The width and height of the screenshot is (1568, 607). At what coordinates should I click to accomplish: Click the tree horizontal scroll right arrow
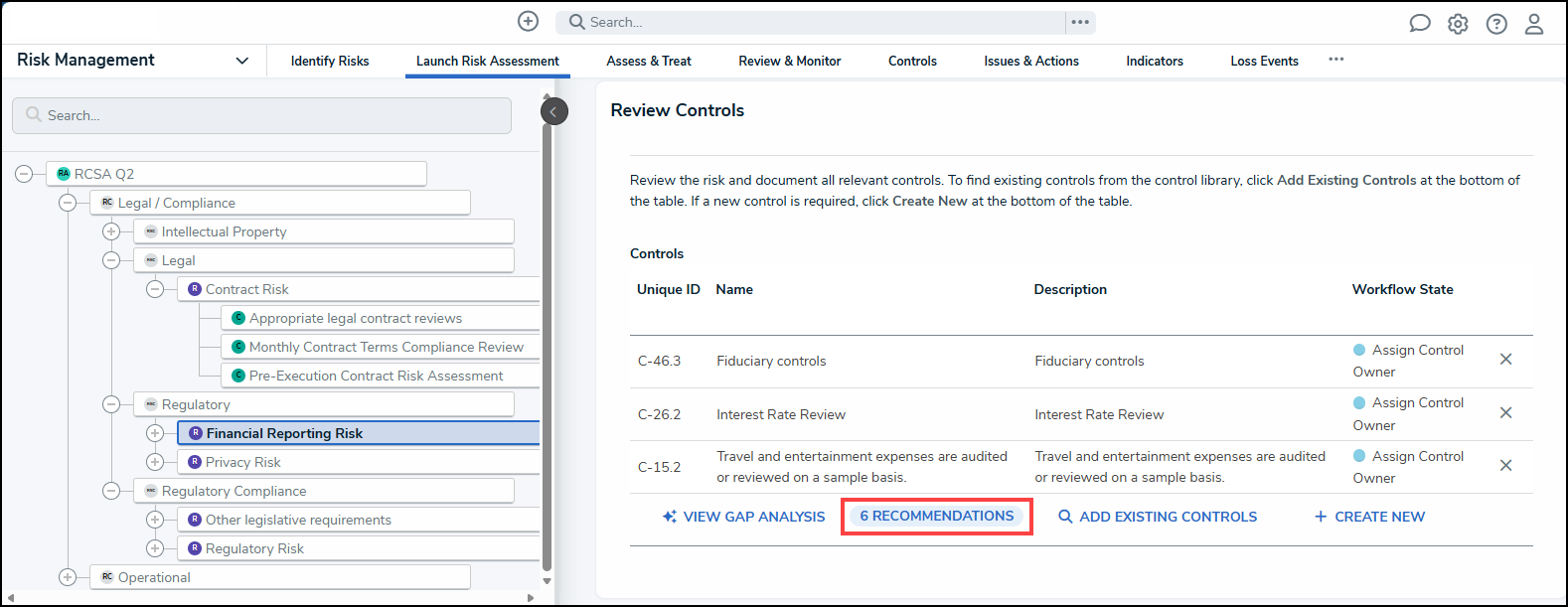(x=531, y=597)
